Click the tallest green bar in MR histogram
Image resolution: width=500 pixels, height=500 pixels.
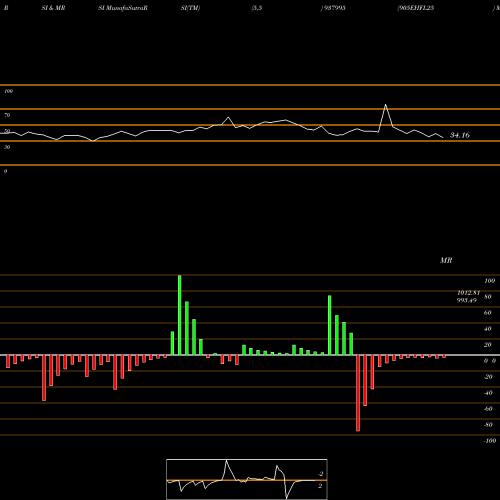click(180, 315)
